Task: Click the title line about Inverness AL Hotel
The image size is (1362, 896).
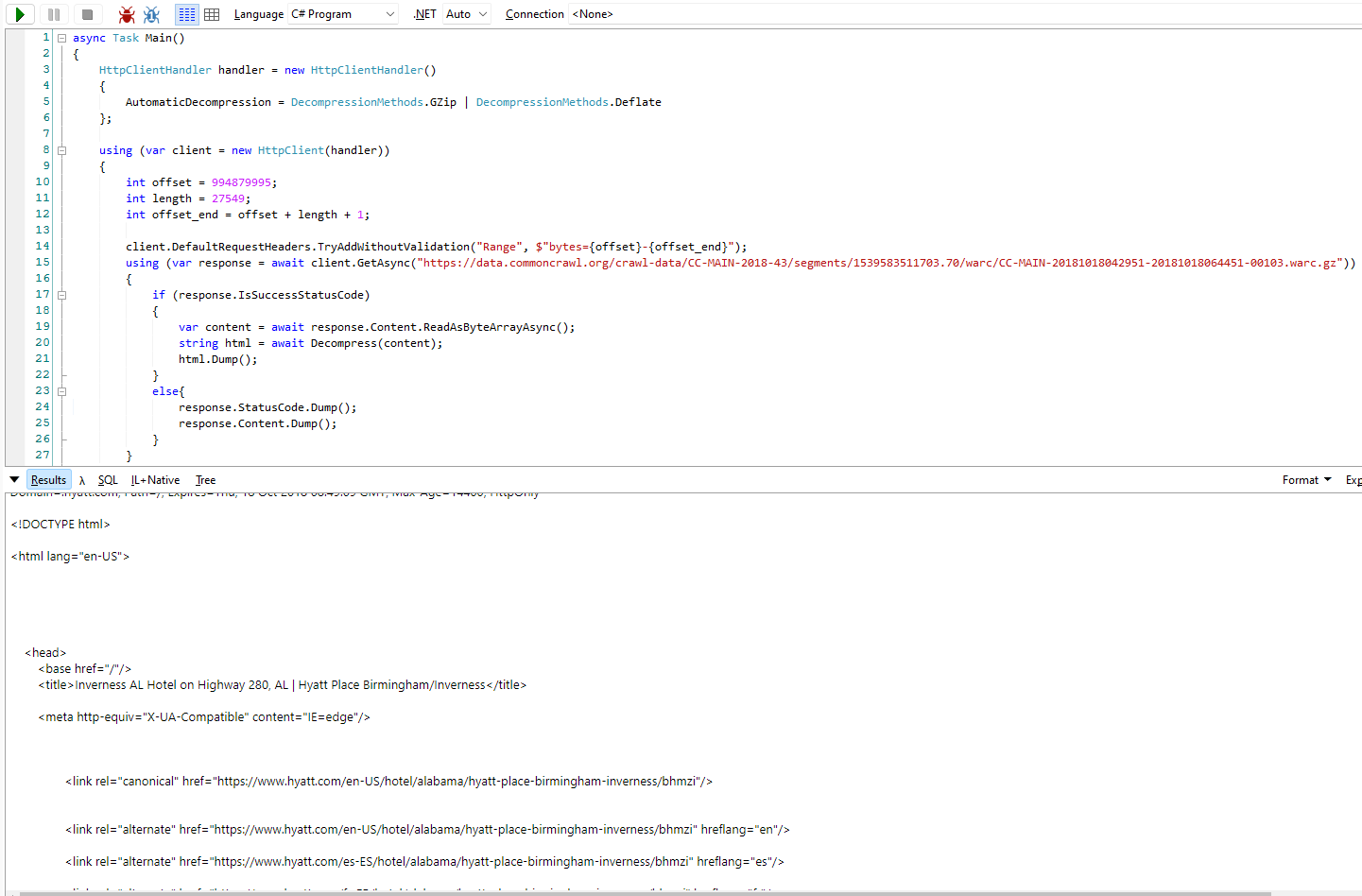Action: point(283,684)
